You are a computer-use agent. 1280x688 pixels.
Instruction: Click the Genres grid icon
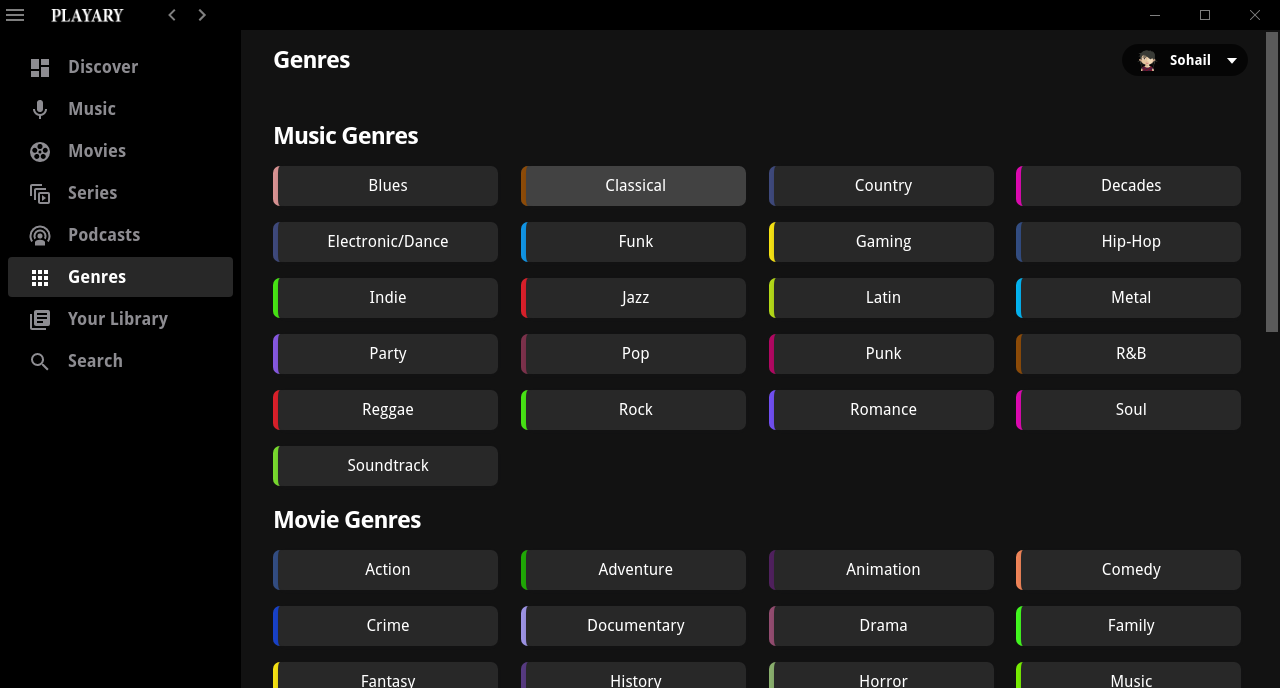point(40,276)
